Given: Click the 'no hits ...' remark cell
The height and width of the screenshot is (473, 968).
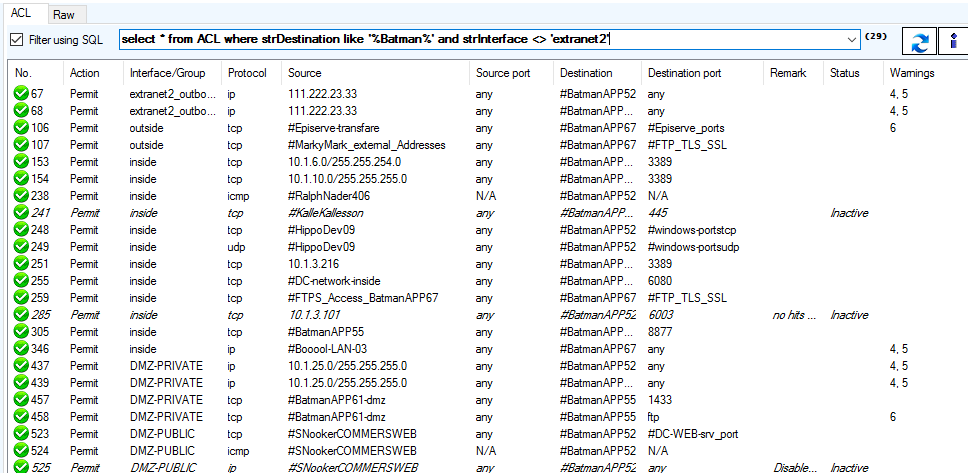Looking at the screenshot, I should (795, 315).
